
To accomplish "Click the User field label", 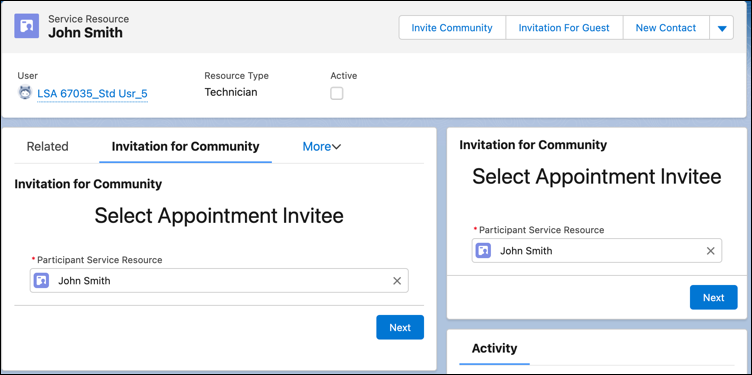I will tap(27, 76).
